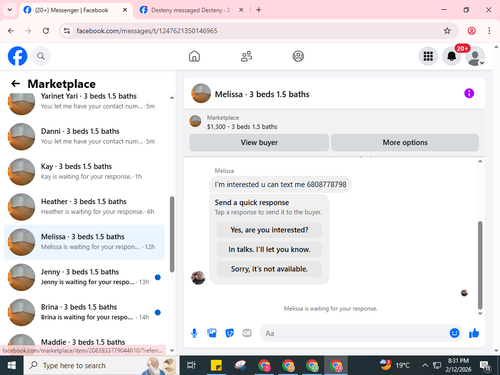This screenshot has width=500, height=375.
Task: Bookmark this page with star icon
Action: [x=447, y=31]
